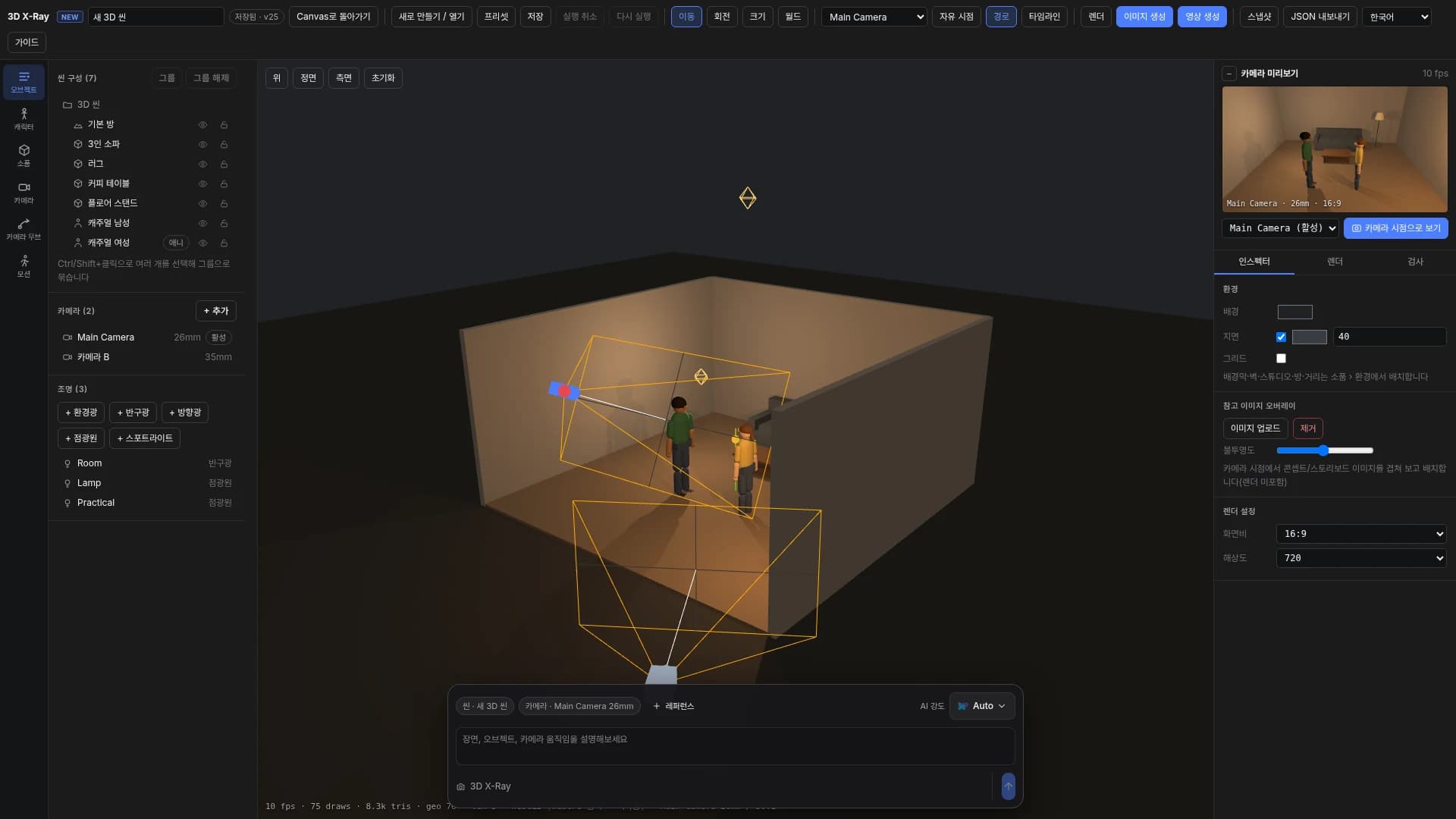This screenshot has width=1456, height=819.
Task: Open the AI 강도 Auto dropdown
Action: pyautogui.click(x=982, y=706)
